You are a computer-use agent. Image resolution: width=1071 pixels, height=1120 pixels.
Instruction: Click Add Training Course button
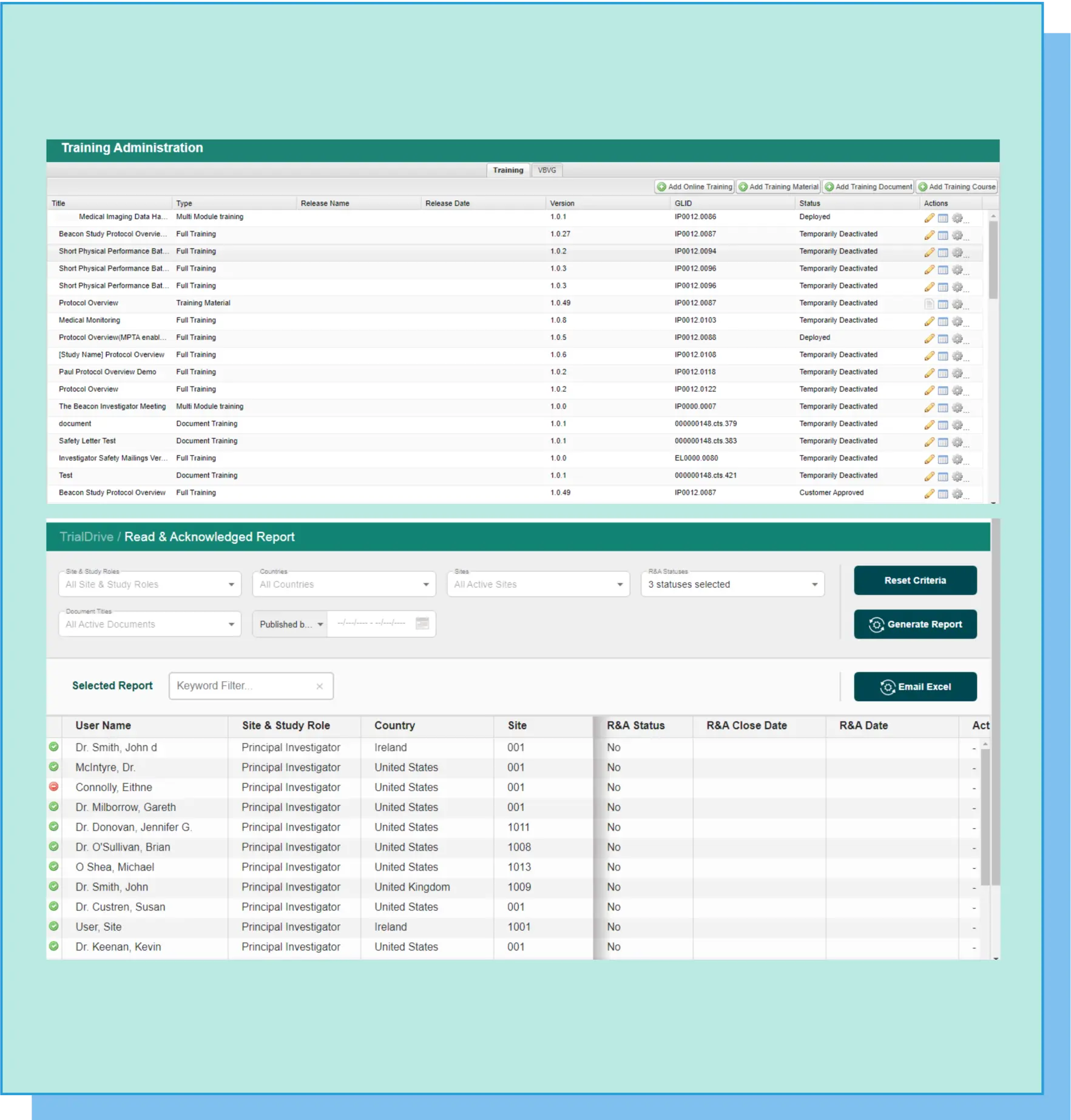pyautogui.click(x=957, y=187)
